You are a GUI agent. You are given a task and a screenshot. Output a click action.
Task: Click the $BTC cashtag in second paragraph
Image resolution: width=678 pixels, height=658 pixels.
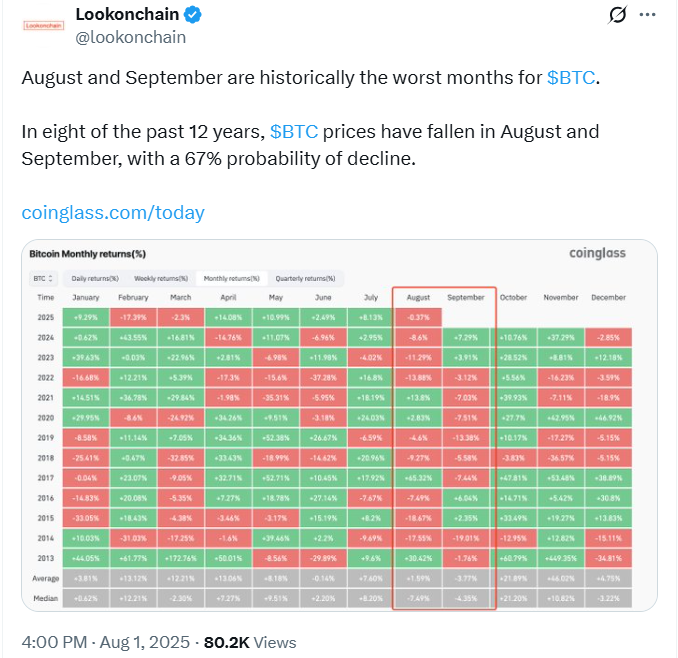tap(294, 132)
